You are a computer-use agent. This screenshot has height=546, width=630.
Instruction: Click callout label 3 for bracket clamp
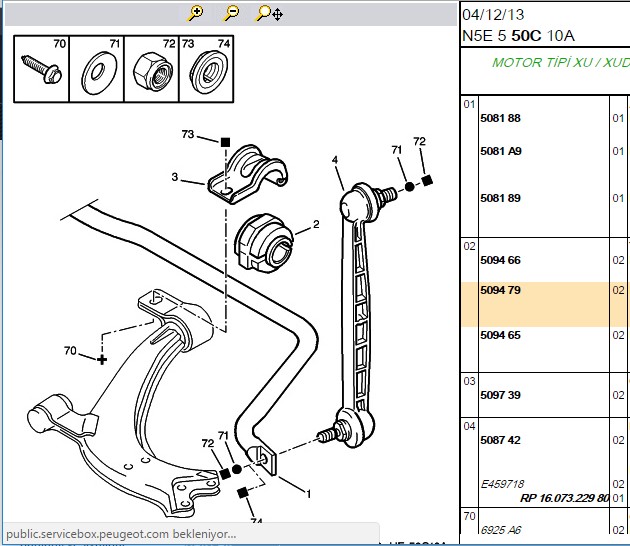click(174, 177)
